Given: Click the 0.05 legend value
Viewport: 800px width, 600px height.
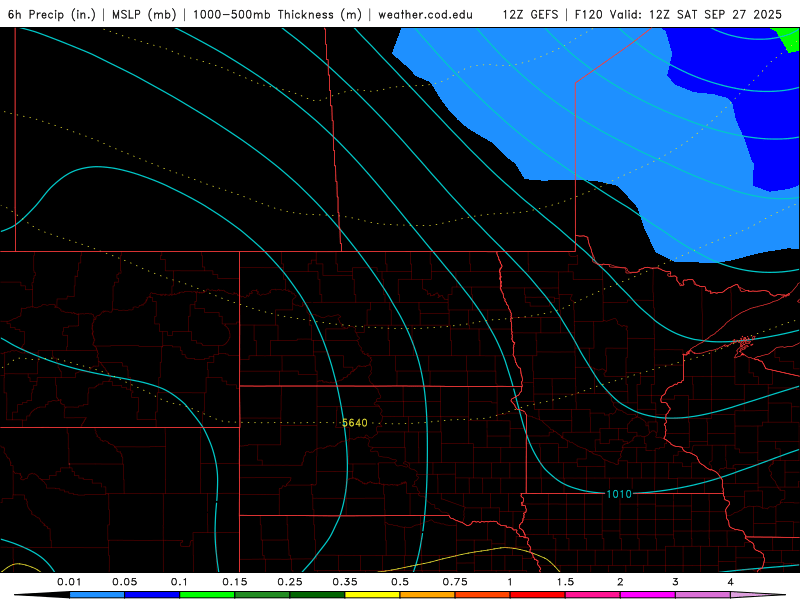Looking at the screenshot, I should point(124,582).
